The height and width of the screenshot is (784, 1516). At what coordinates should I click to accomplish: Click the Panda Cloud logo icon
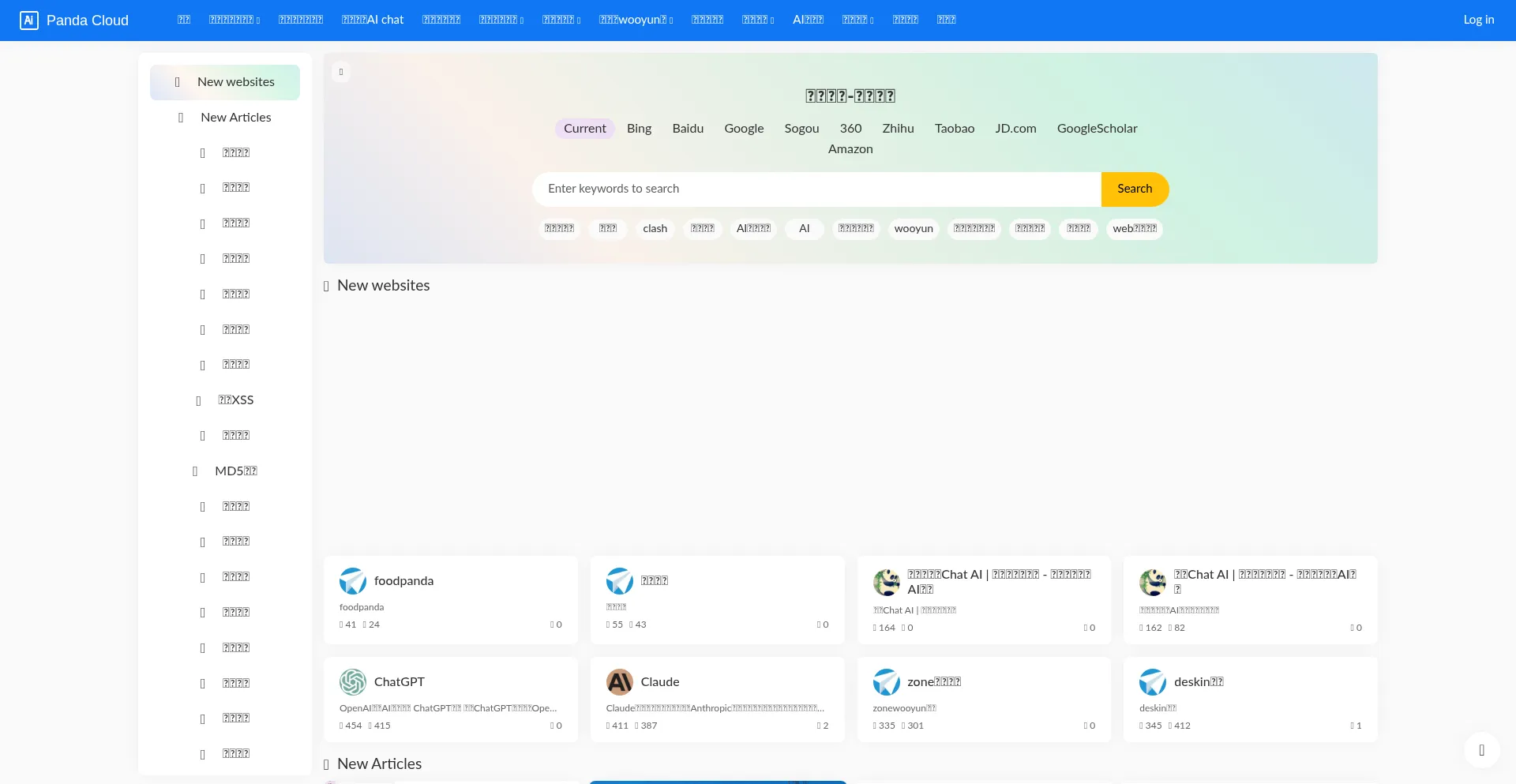pos(29,21)
